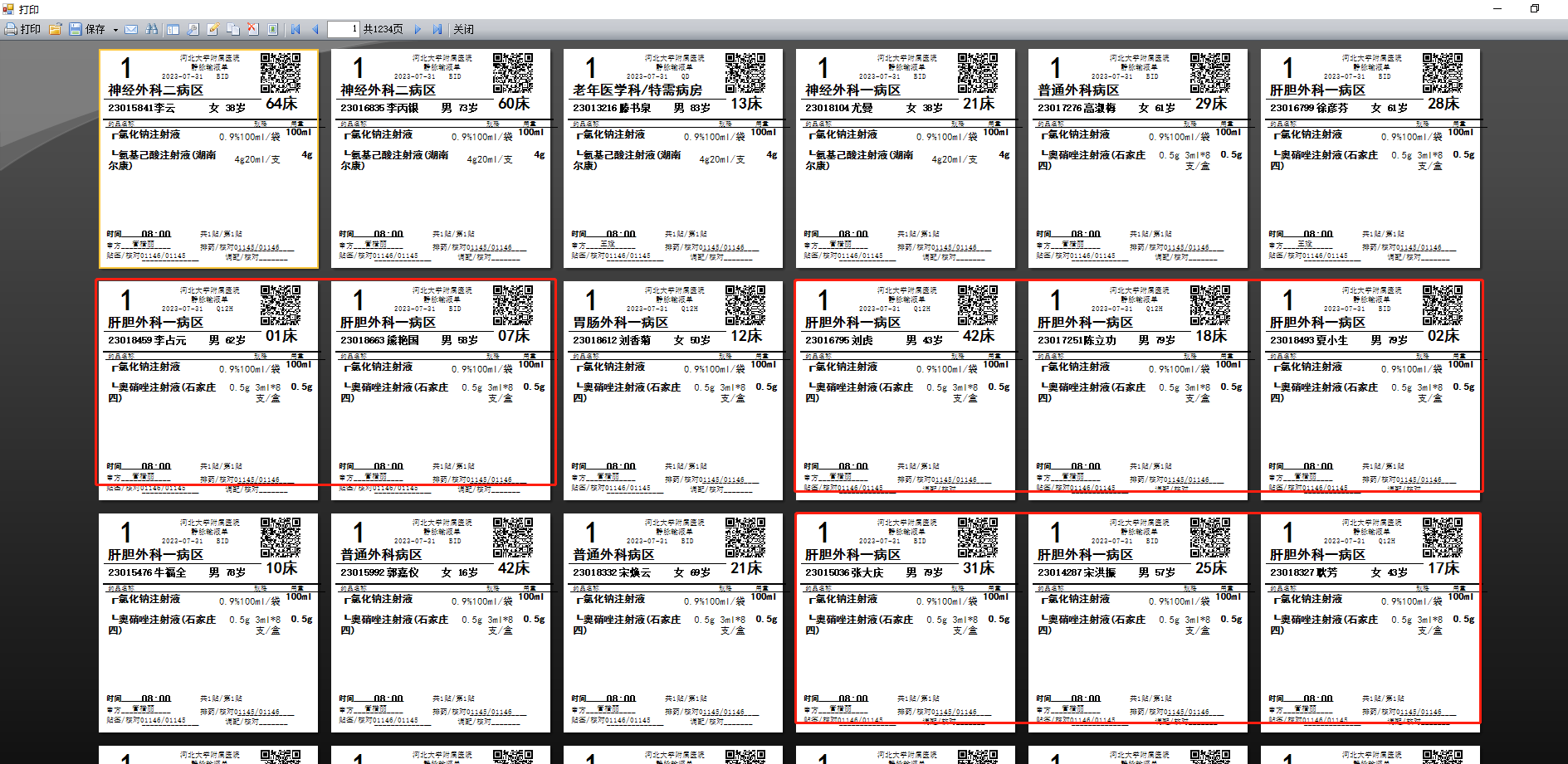Click the 保存 save button
The width and height of the screenshot is (1568, 764).
tap(87, 29)
